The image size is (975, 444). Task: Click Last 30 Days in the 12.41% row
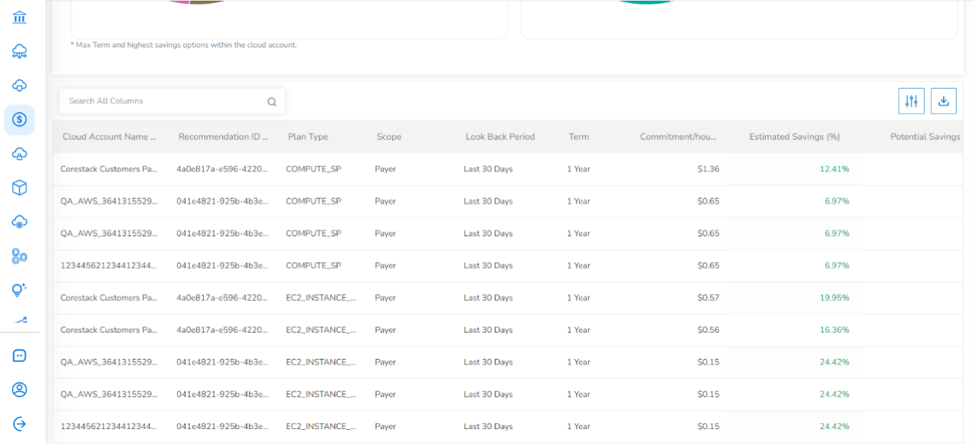tap(488, 169)
